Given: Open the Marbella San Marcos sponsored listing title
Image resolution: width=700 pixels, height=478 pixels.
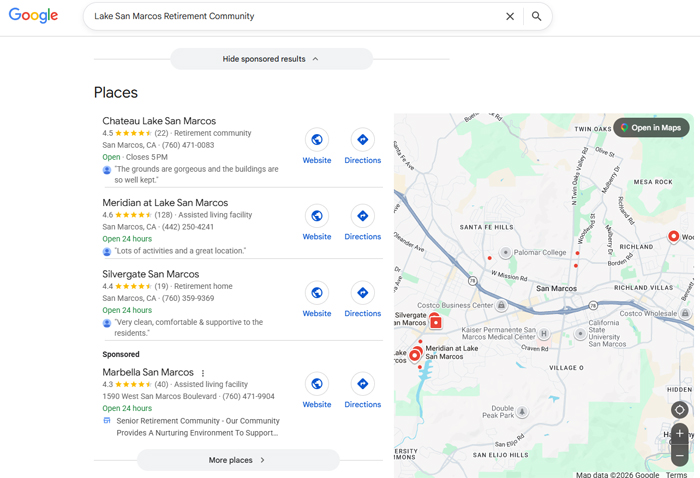Looking at the screenshot, I should pos(148,372).
